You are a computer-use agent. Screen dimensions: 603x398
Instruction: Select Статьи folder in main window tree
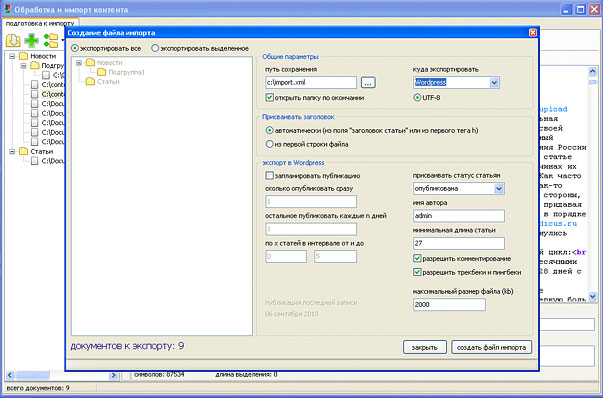point(42,152)
